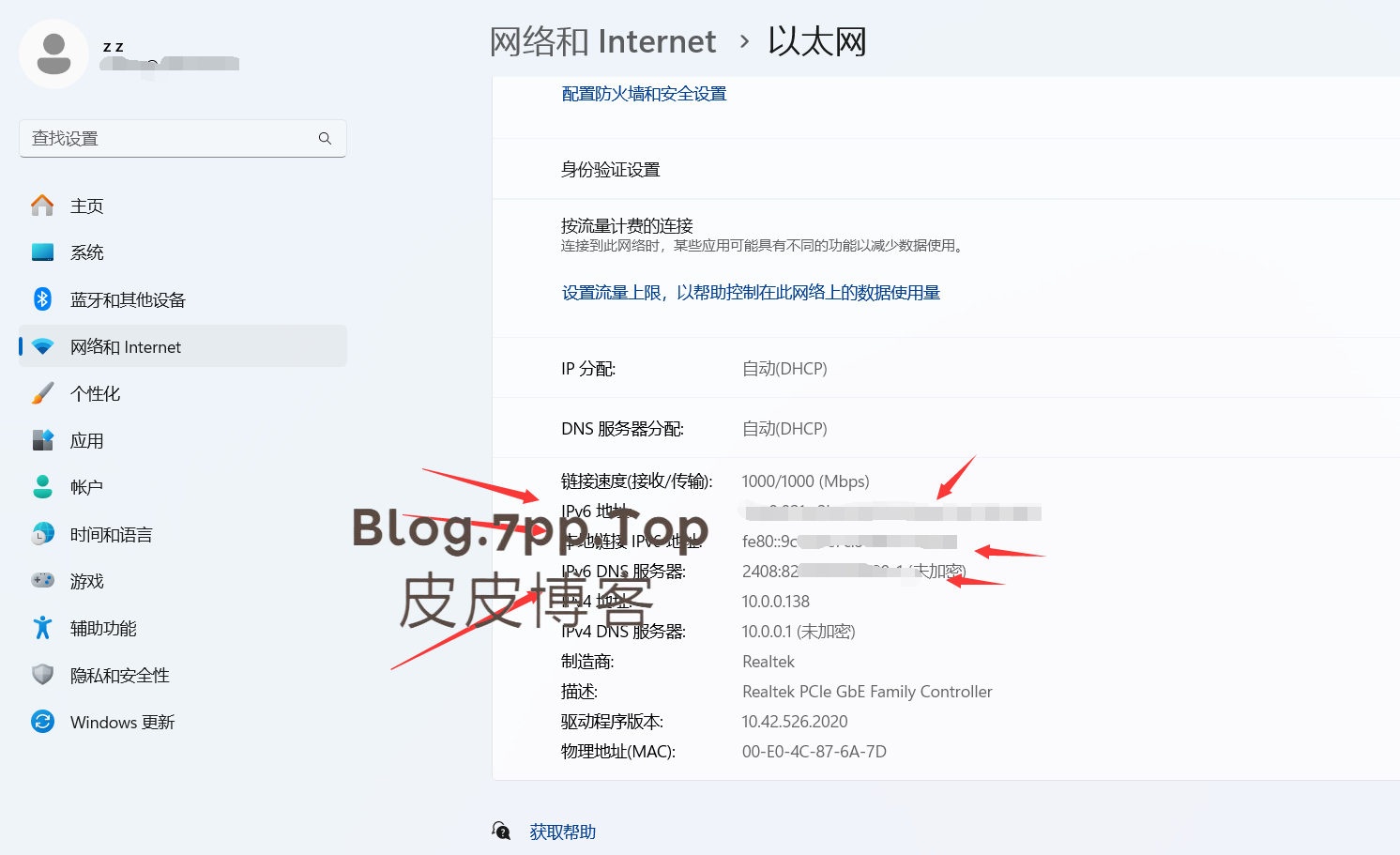Screen dimensions: 1400x855
Task: Click the 获取帮助 link
Action: click(x=562, y=832)
